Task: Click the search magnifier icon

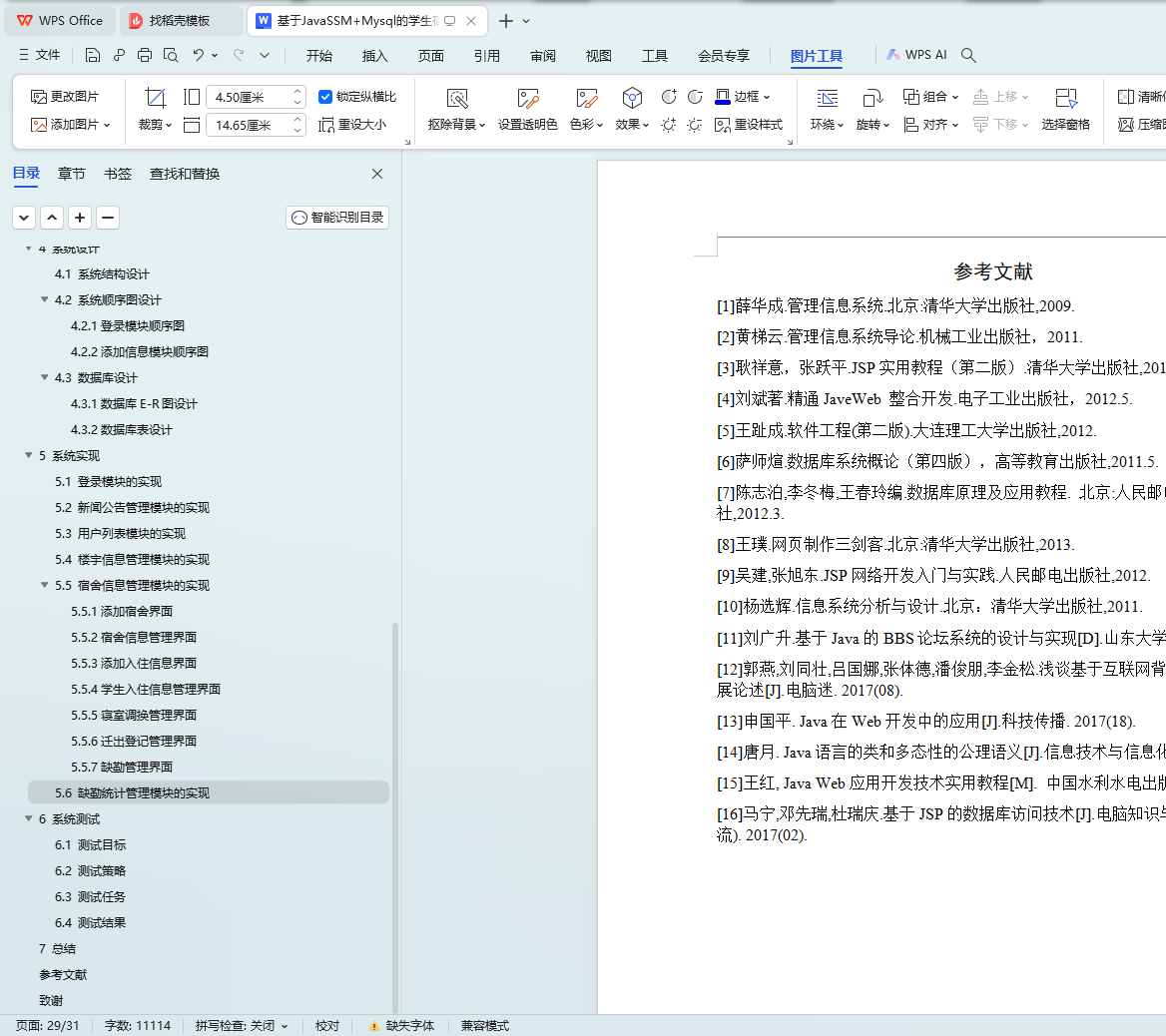Action: tap(968, 55)
